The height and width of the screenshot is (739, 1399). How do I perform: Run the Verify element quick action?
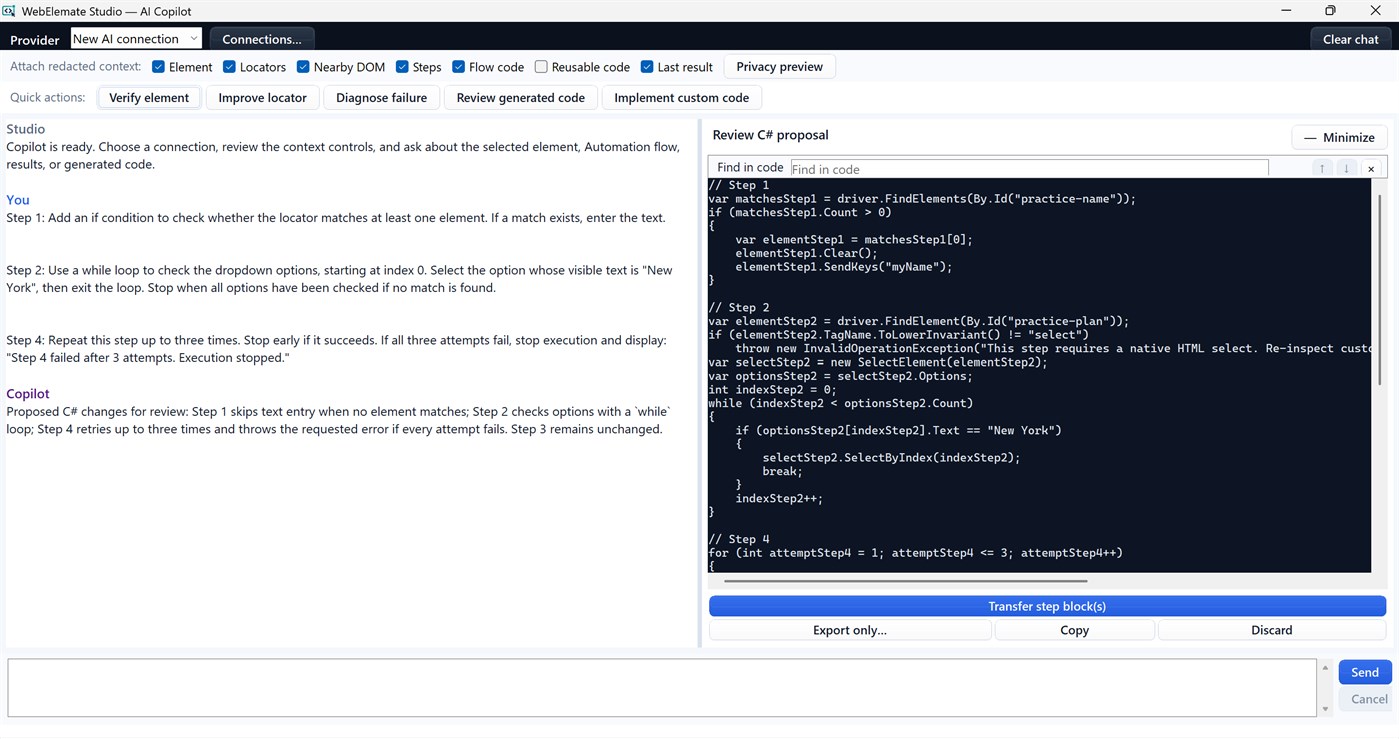click(149, 97)
